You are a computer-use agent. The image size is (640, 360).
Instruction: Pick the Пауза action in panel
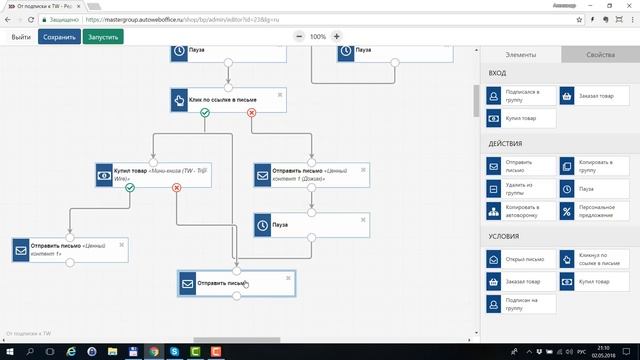594,189
